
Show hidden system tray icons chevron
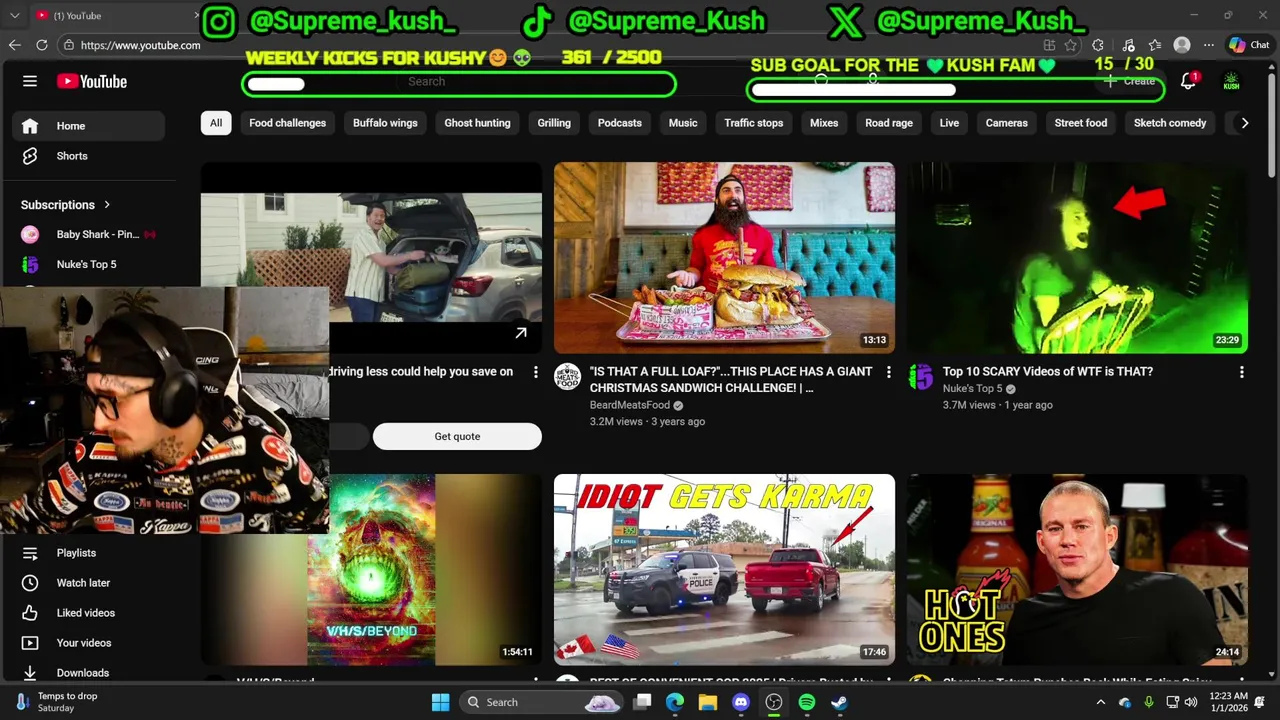1101,702
